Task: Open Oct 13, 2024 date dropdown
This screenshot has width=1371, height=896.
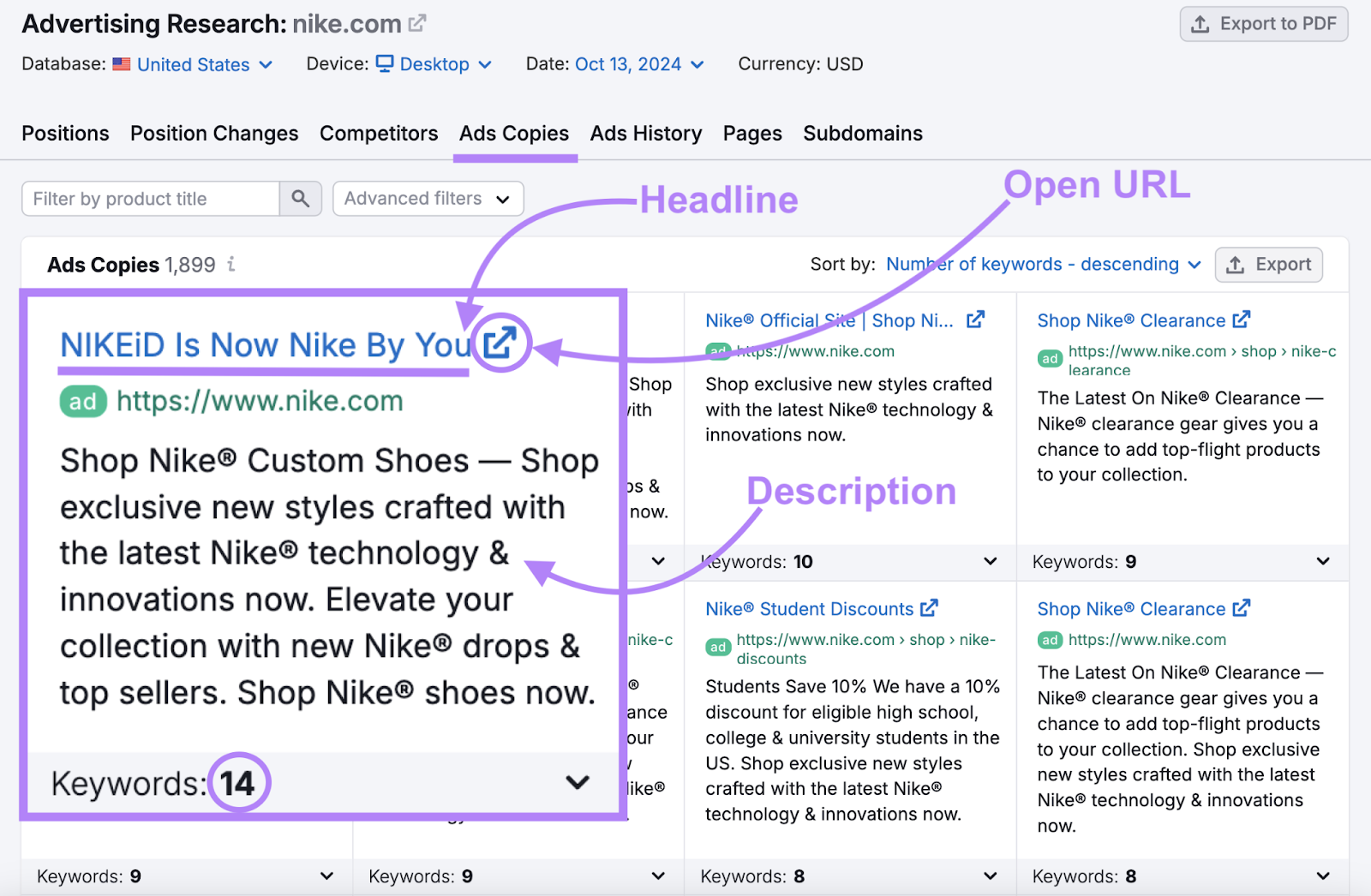Action: (639, 64)
